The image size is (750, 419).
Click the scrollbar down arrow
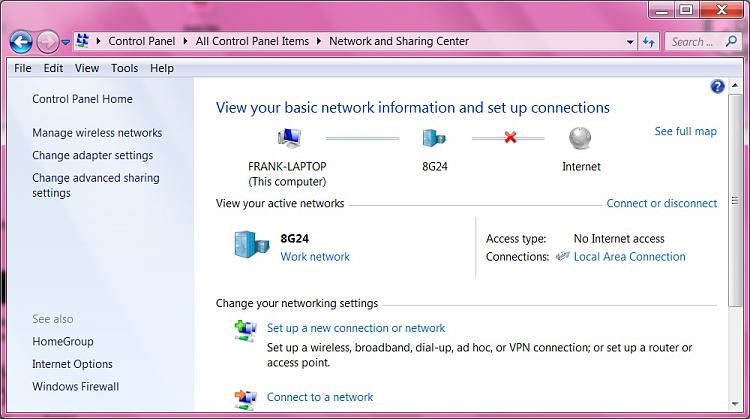[735, 404]
